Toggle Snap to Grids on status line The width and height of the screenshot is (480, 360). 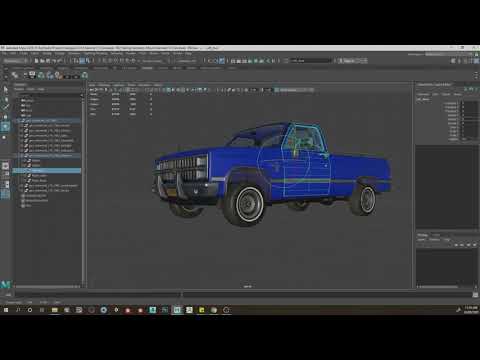[x=105, y=61]
